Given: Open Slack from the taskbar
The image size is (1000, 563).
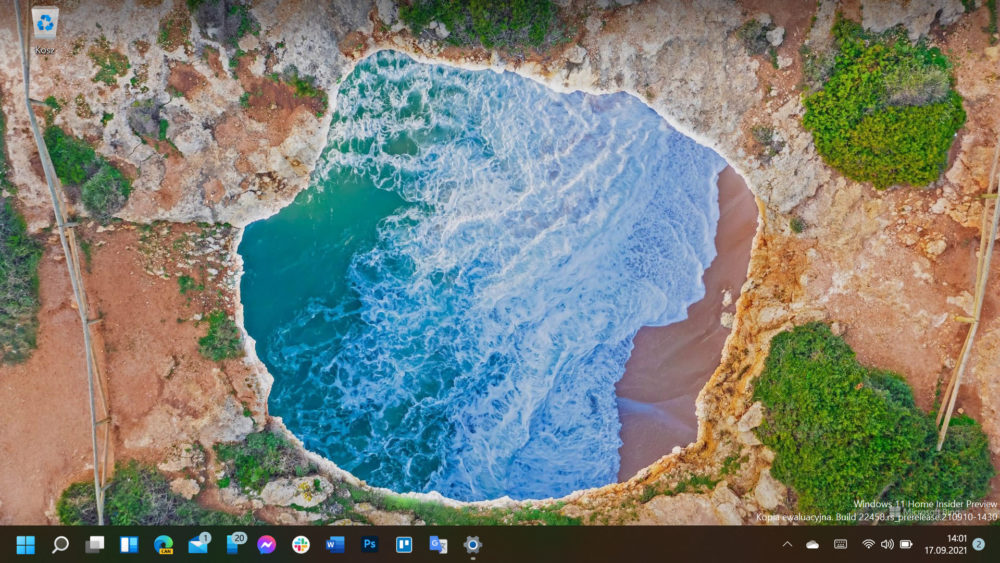Looking at the screenshot, I should (x=301, y=545).
